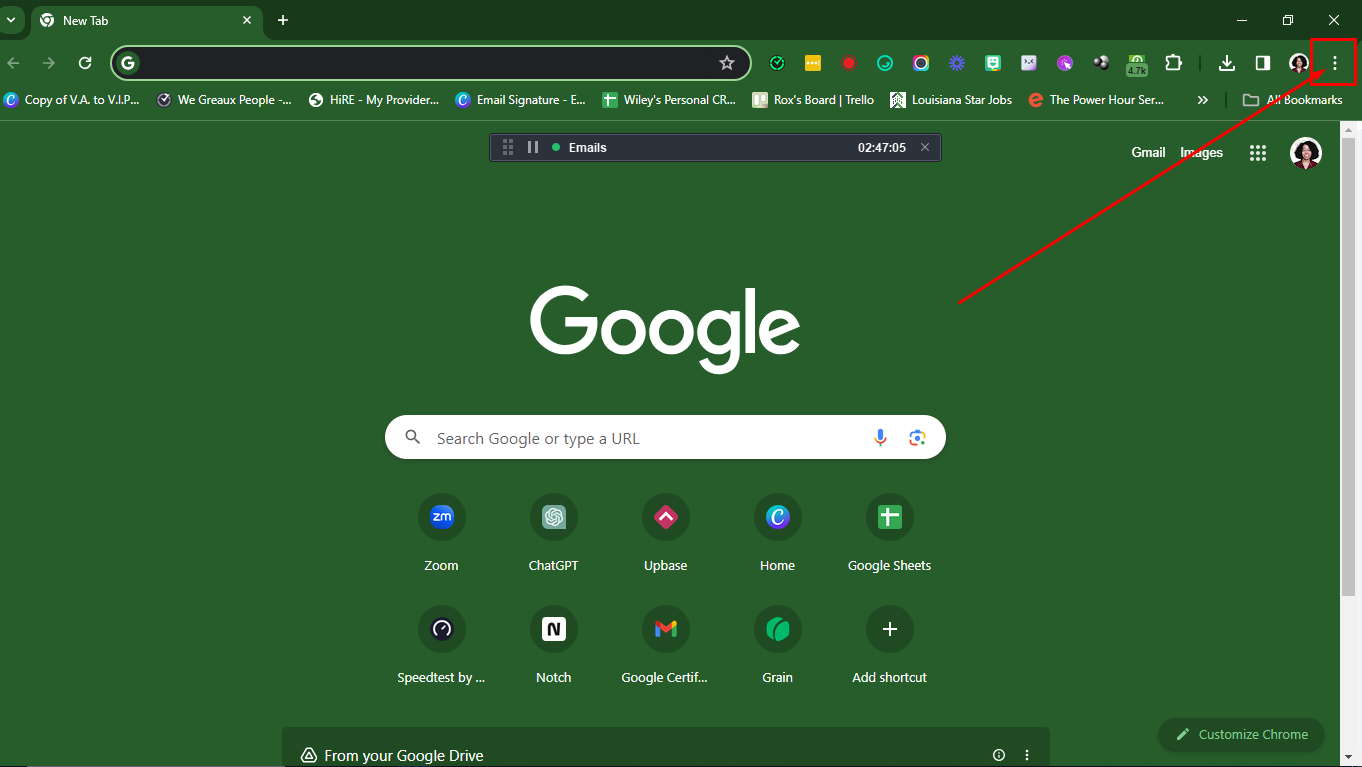Open Google Lens image search icon

click(x=917, y=437)
